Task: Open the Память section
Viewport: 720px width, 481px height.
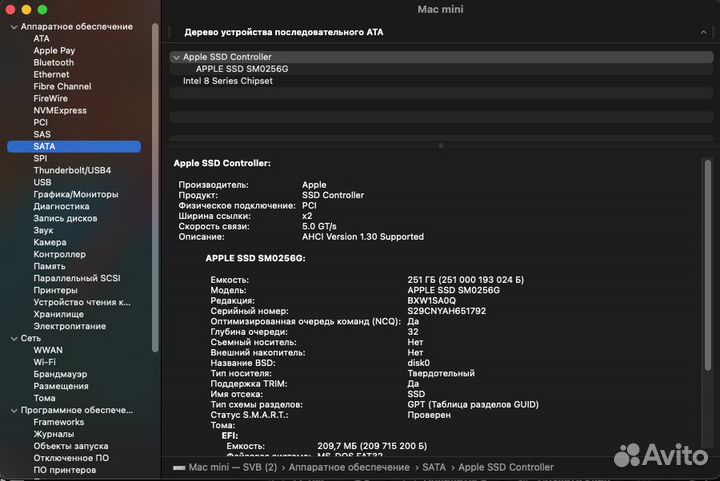Action: [49, 266]
